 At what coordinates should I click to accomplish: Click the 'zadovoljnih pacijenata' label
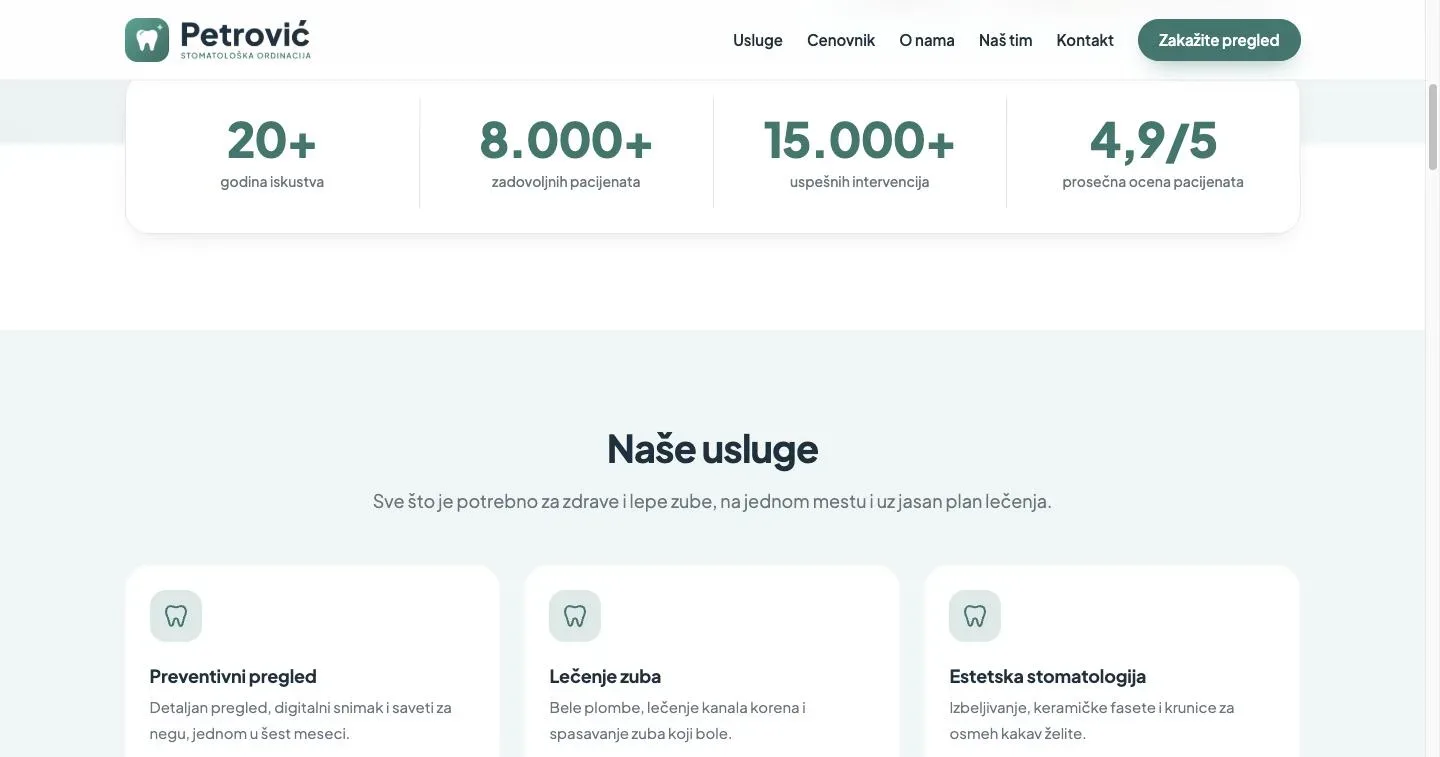566,182
